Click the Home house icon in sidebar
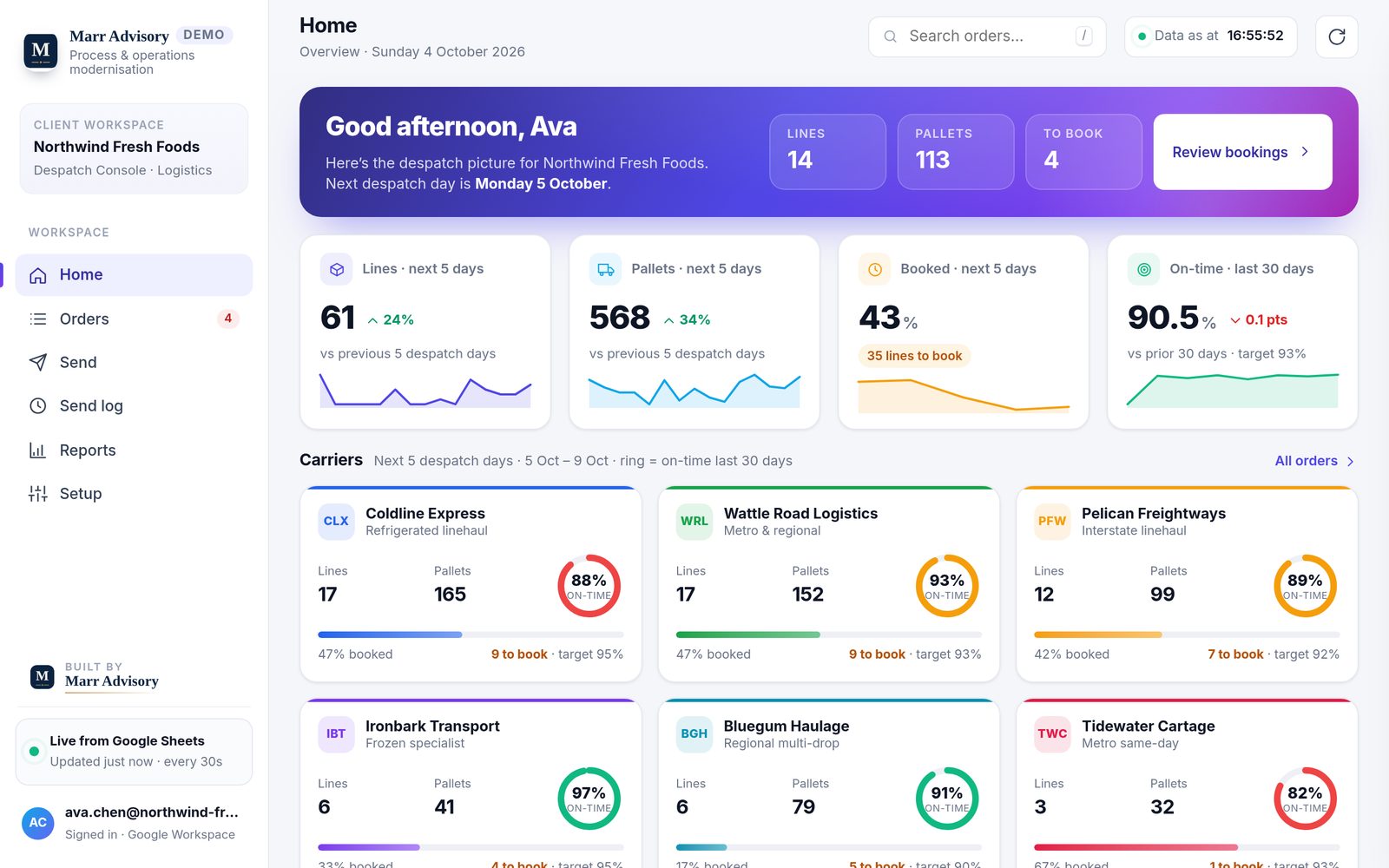 click(38, 275)
